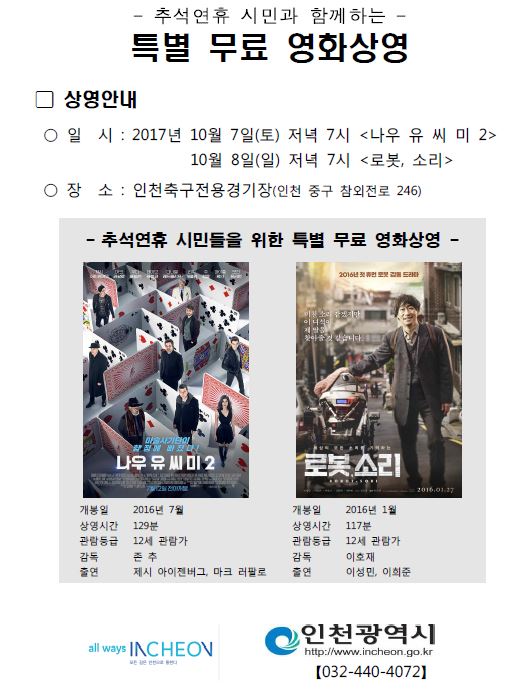This screenshot has height=694, width=527.
Task: Click the 인천축구전용경기장 venue text
Action: point(202,190)
